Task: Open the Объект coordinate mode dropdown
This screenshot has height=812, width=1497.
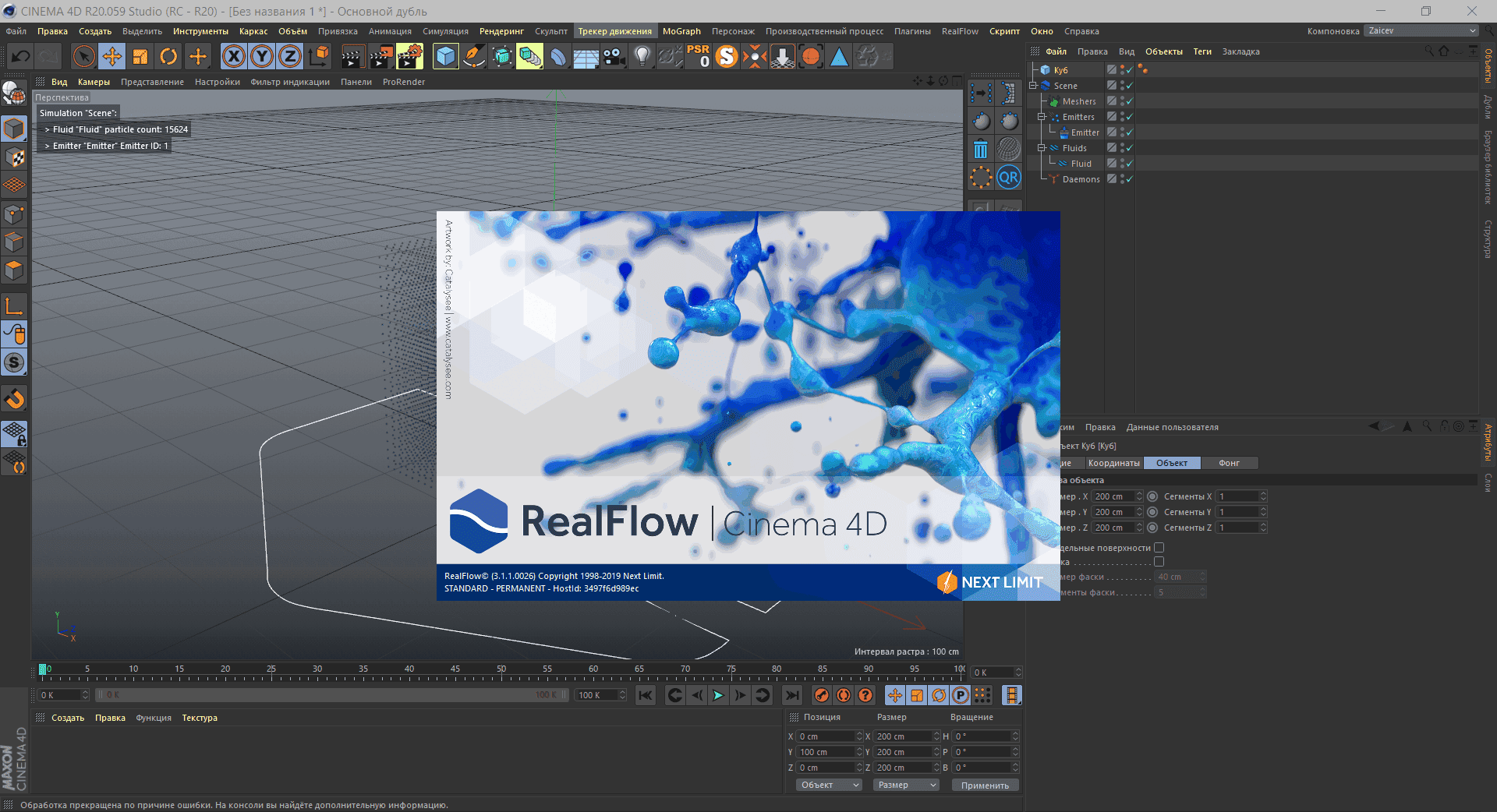Action: (829, 785)
